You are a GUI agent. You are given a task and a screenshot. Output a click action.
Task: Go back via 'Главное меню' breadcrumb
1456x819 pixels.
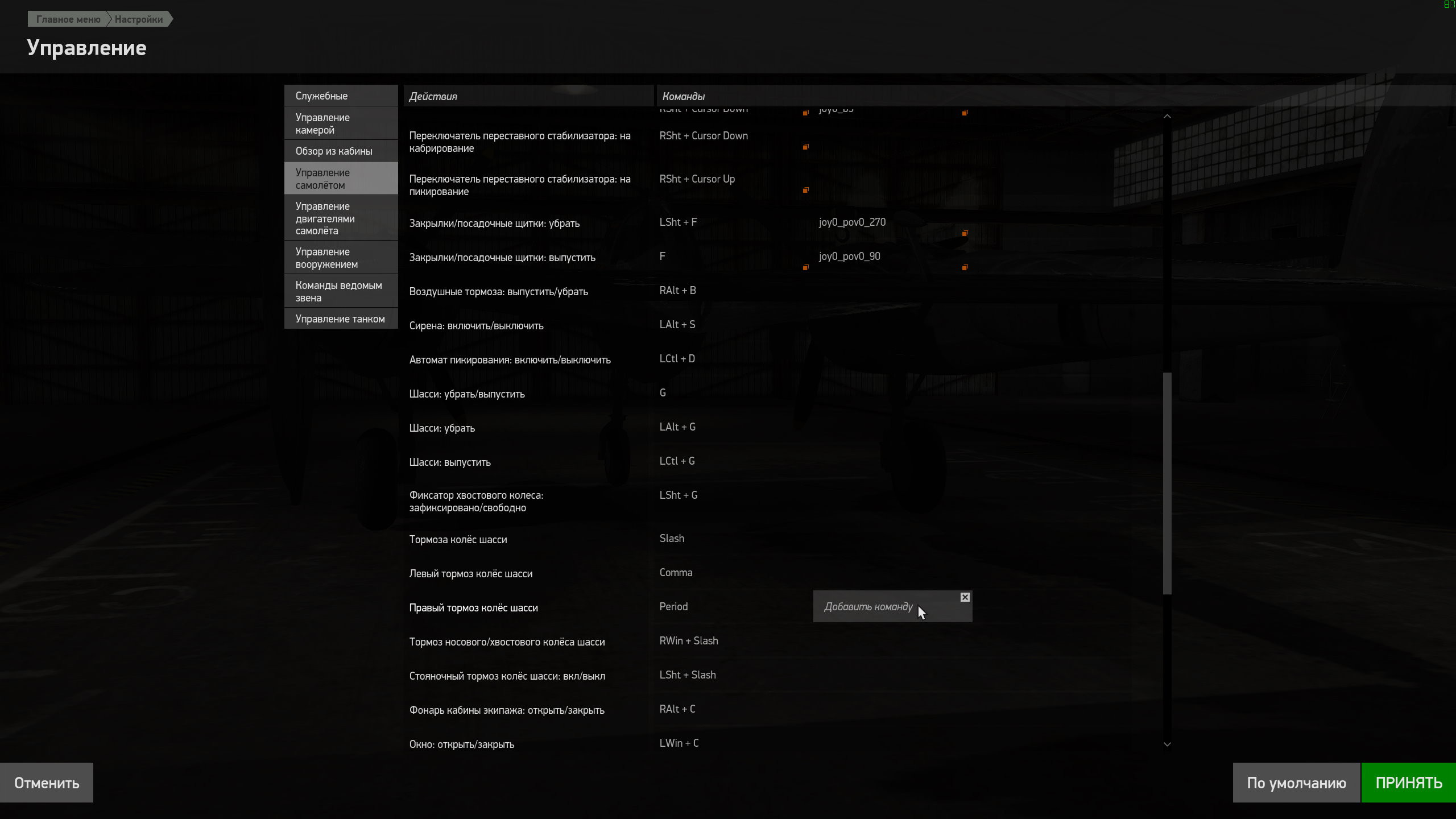pyautogui.click(x=68, y=19)
